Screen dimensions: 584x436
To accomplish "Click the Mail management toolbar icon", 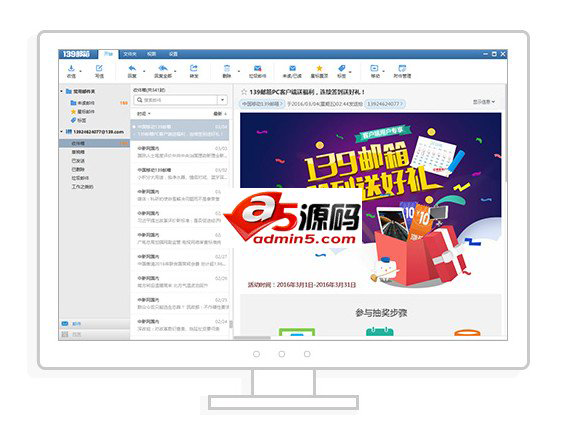I will point(402,69).
